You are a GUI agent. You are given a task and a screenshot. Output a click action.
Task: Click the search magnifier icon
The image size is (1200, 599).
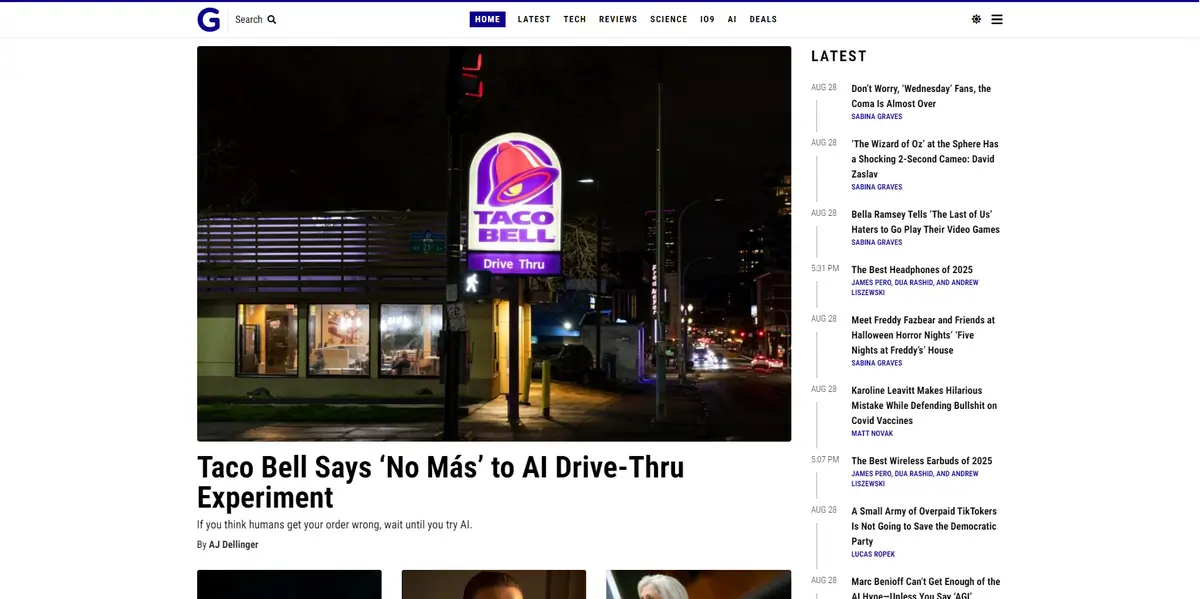[272, 19]
